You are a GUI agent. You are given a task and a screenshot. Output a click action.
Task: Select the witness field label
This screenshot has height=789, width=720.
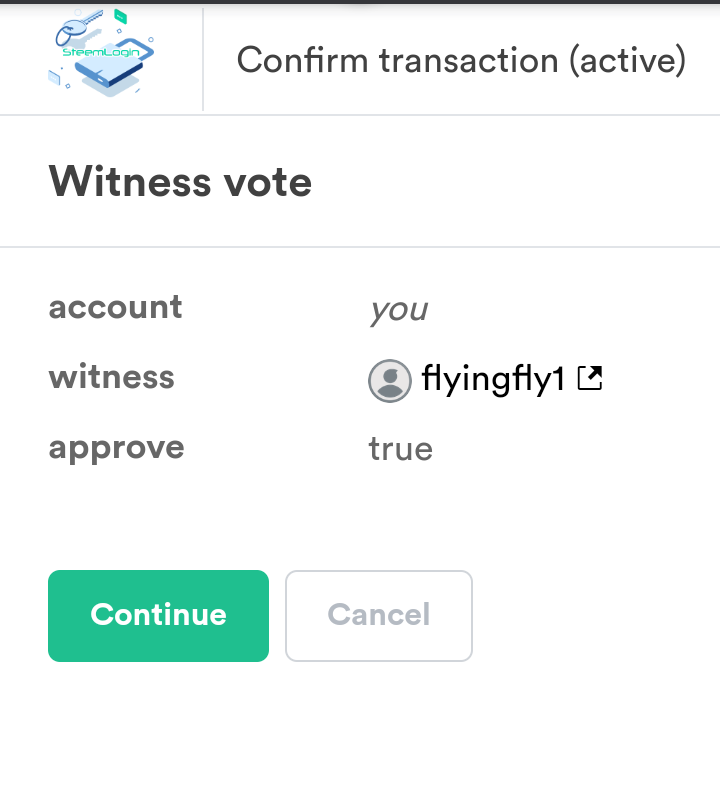pyautogui.click(x=112, y=377)
